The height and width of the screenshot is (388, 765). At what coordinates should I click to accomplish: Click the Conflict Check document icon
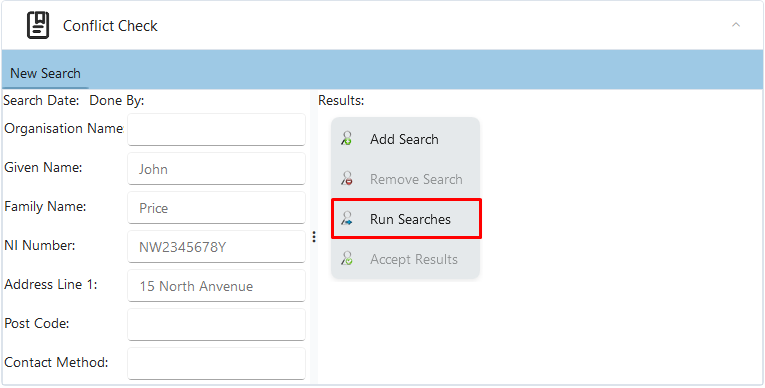pyautogui.click(x=38, y=25)
